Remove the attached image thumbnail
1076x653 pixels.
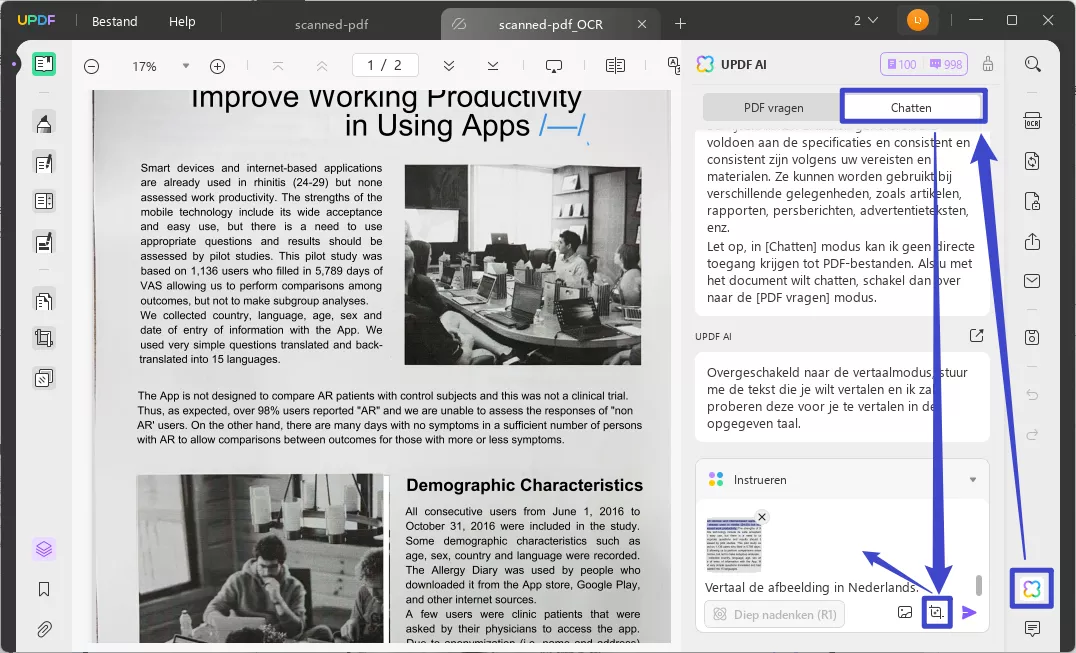(x=762, y=517)
